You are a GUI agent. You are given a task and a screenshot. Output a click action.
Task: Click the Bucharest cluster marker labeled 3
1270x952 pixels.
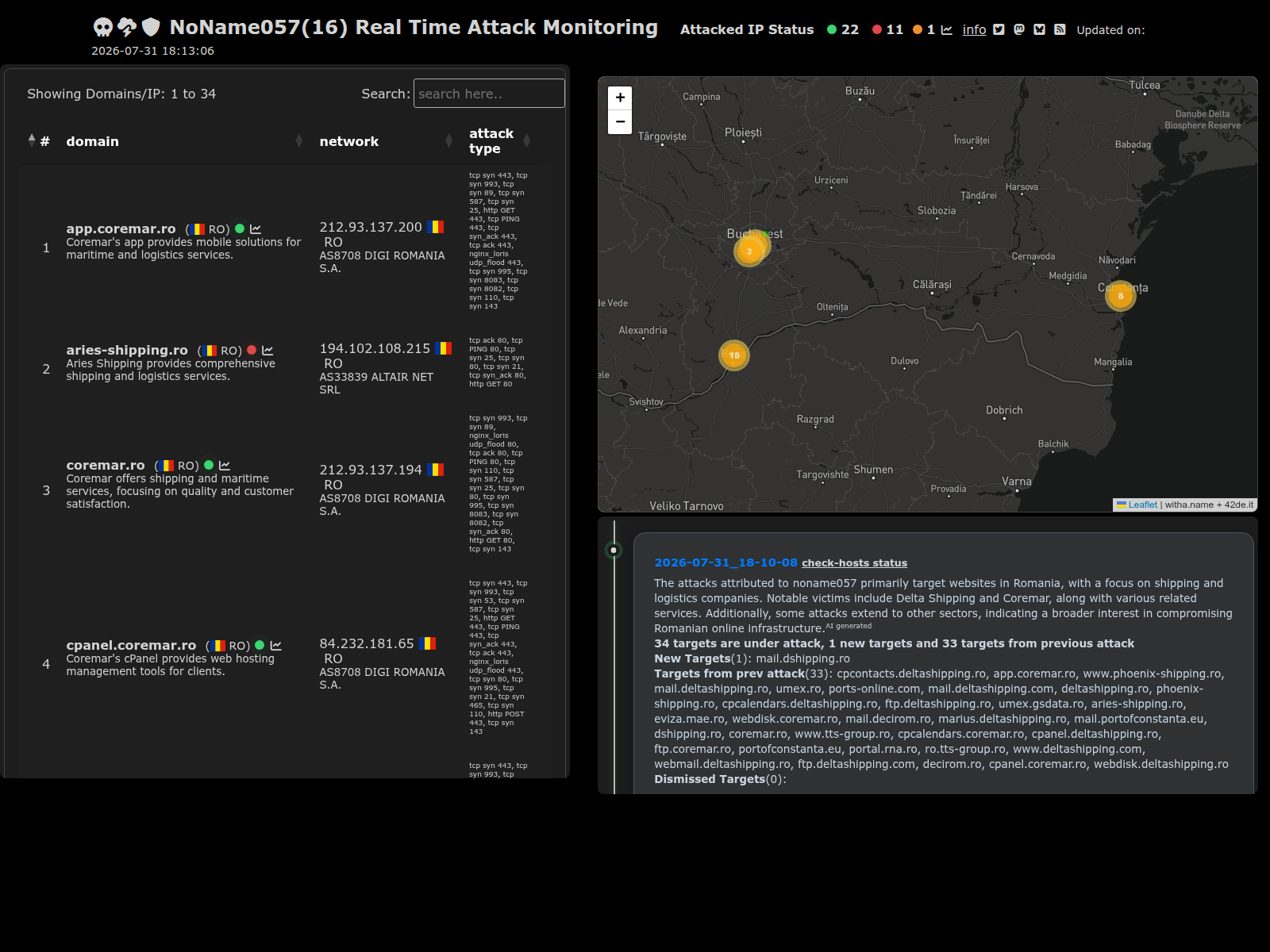tap(749, 251)
